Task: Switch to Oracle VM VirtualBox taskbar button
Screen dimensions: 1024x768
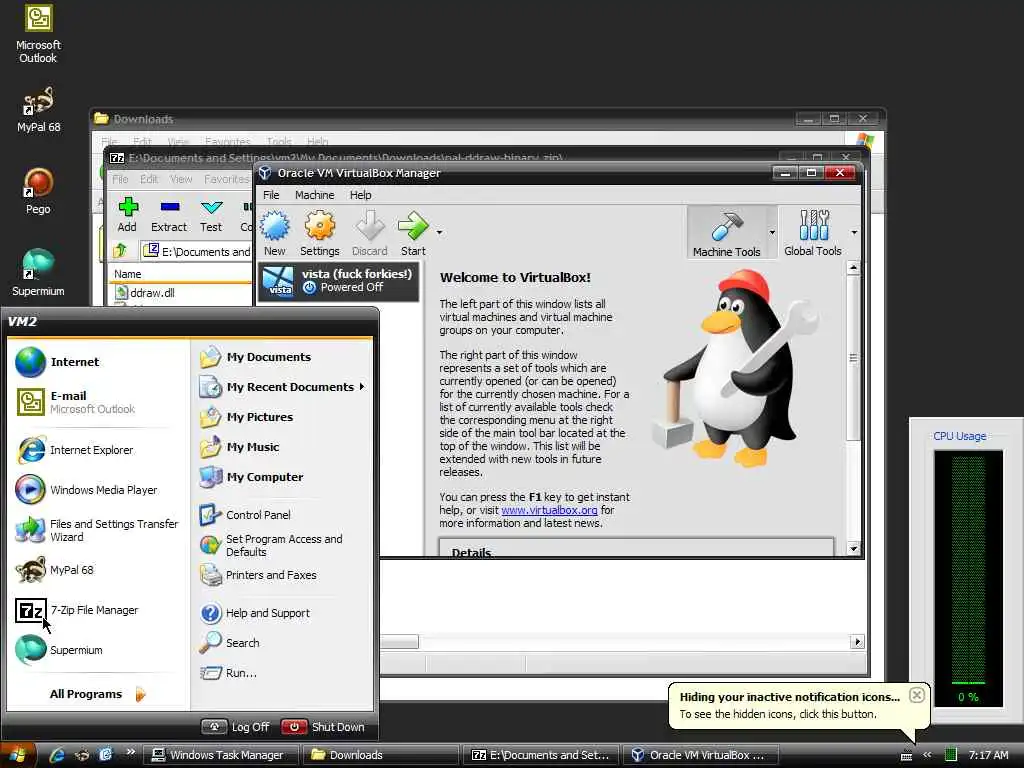Action: click(x=701, y=755)
